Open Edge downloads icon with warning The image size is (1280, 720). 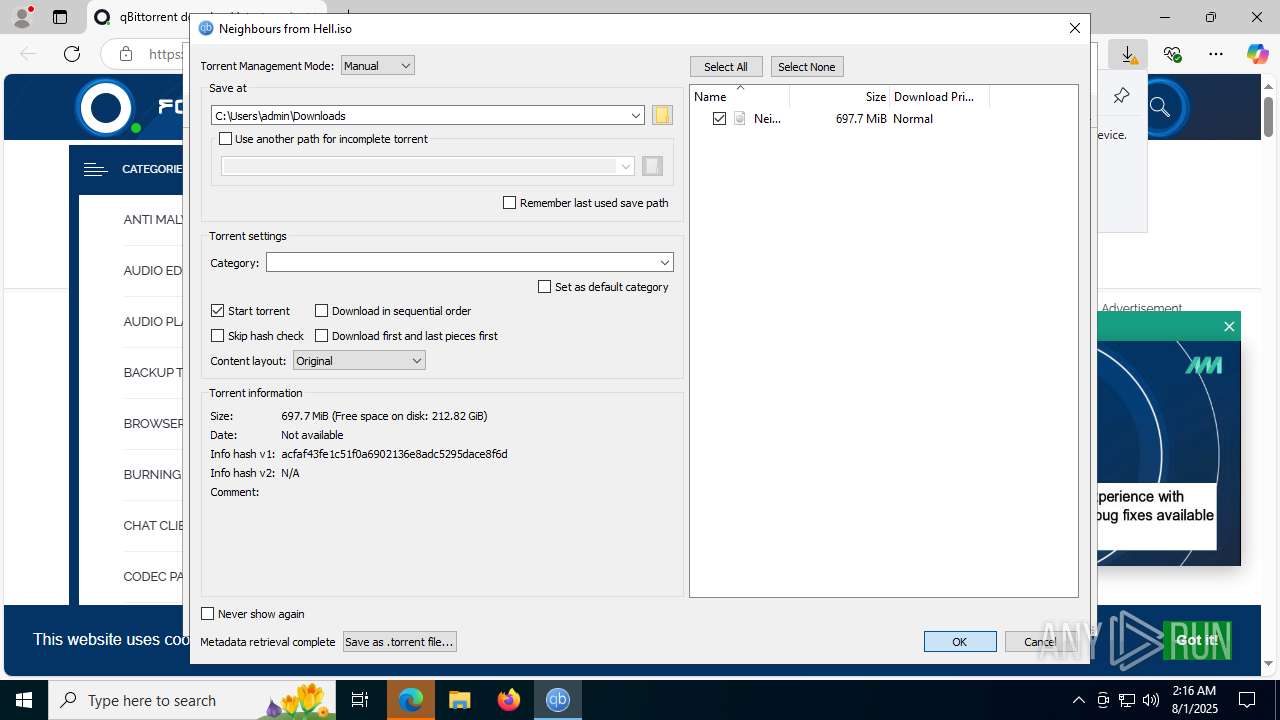pos(1128,54)
